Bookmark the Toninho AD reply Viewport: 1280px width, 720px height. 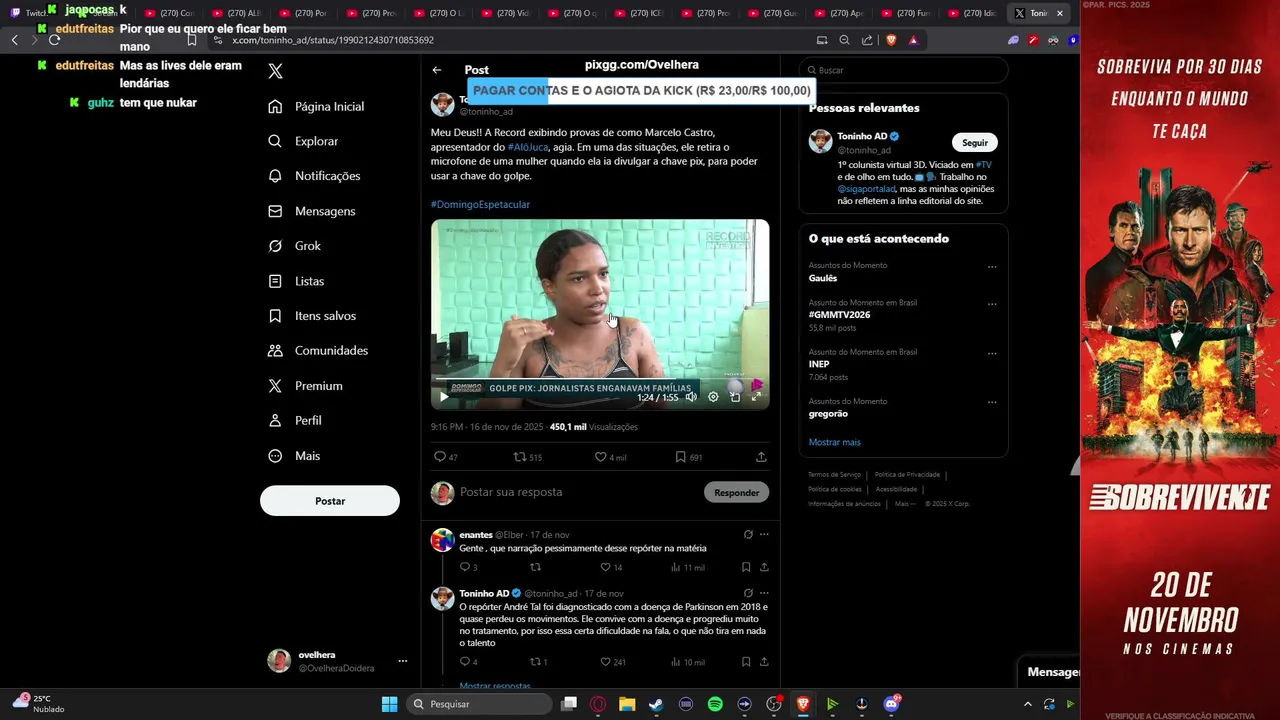click(x=746, y=662)
